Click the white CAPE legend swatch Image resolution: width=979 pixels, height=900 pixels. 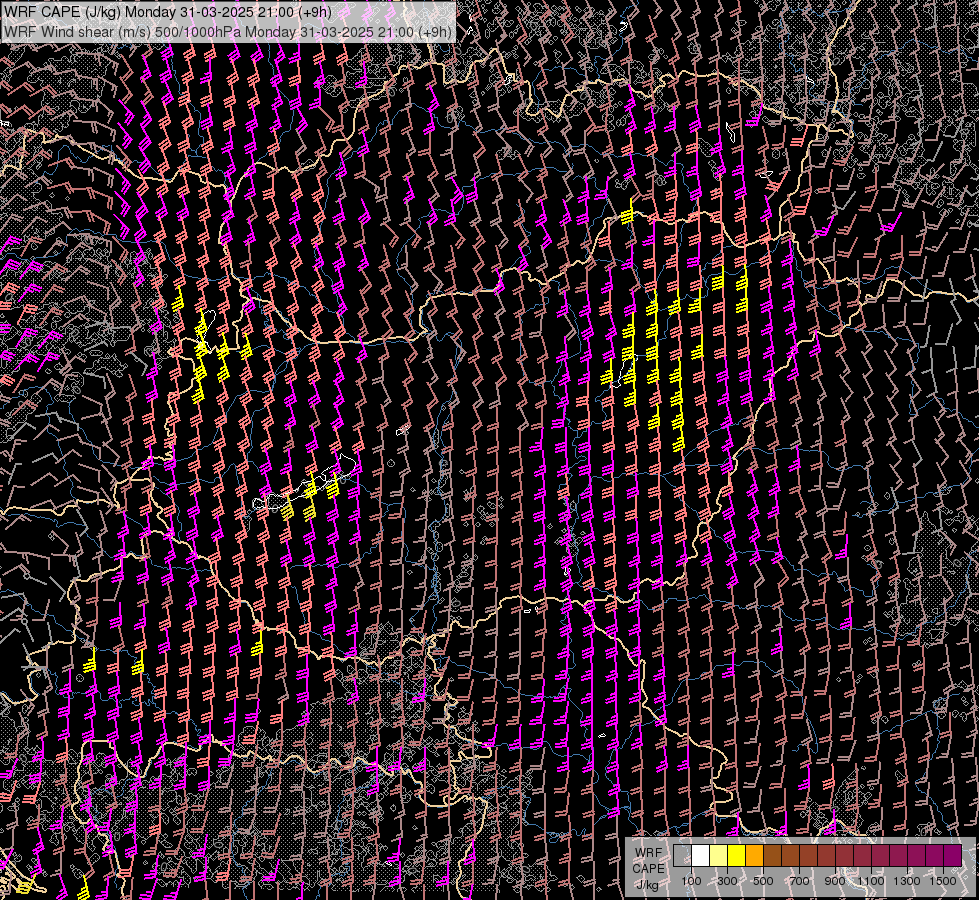(x=701, y=855)
